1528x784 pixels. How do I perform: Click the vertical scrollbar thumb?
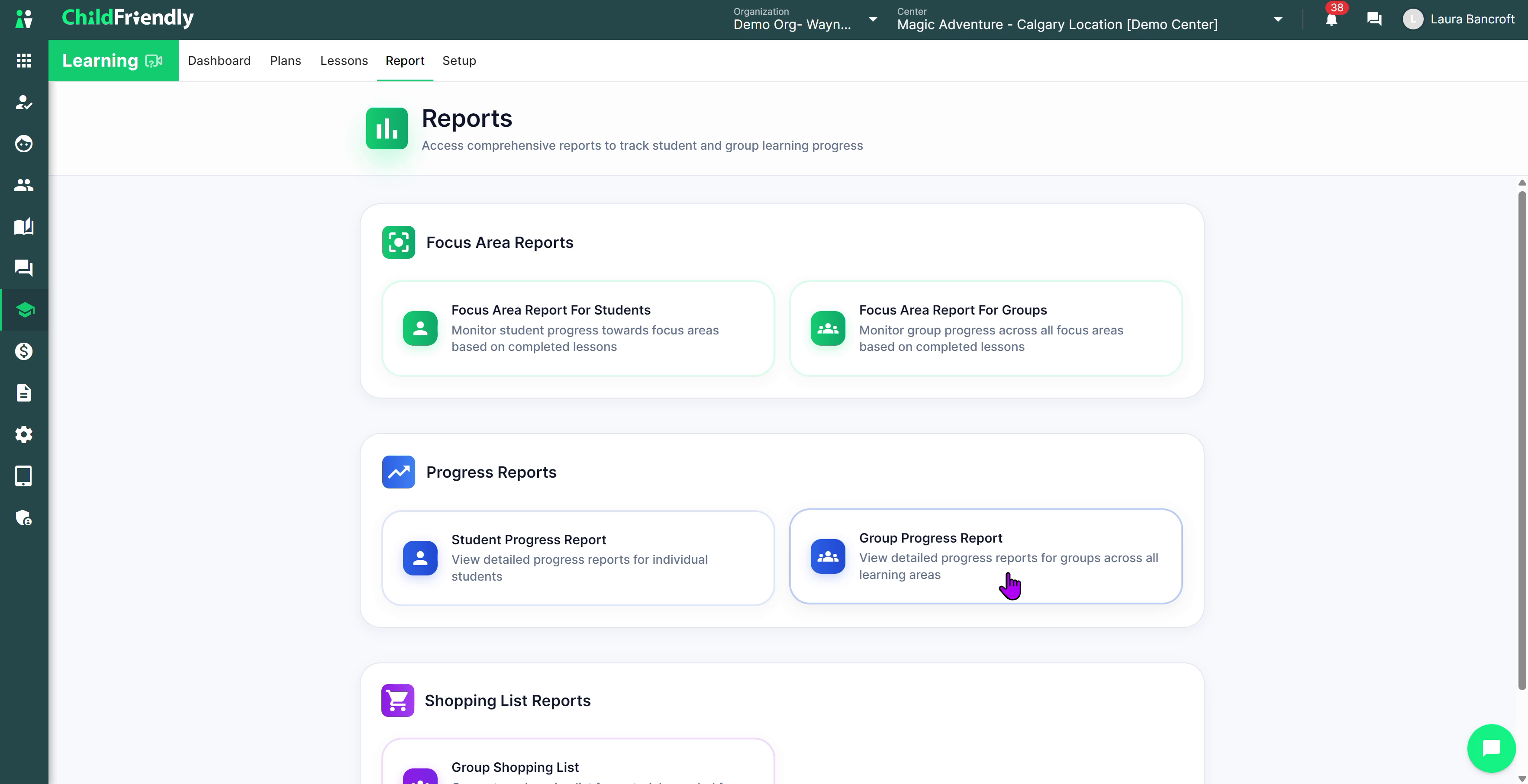[x=1522, y=440]
